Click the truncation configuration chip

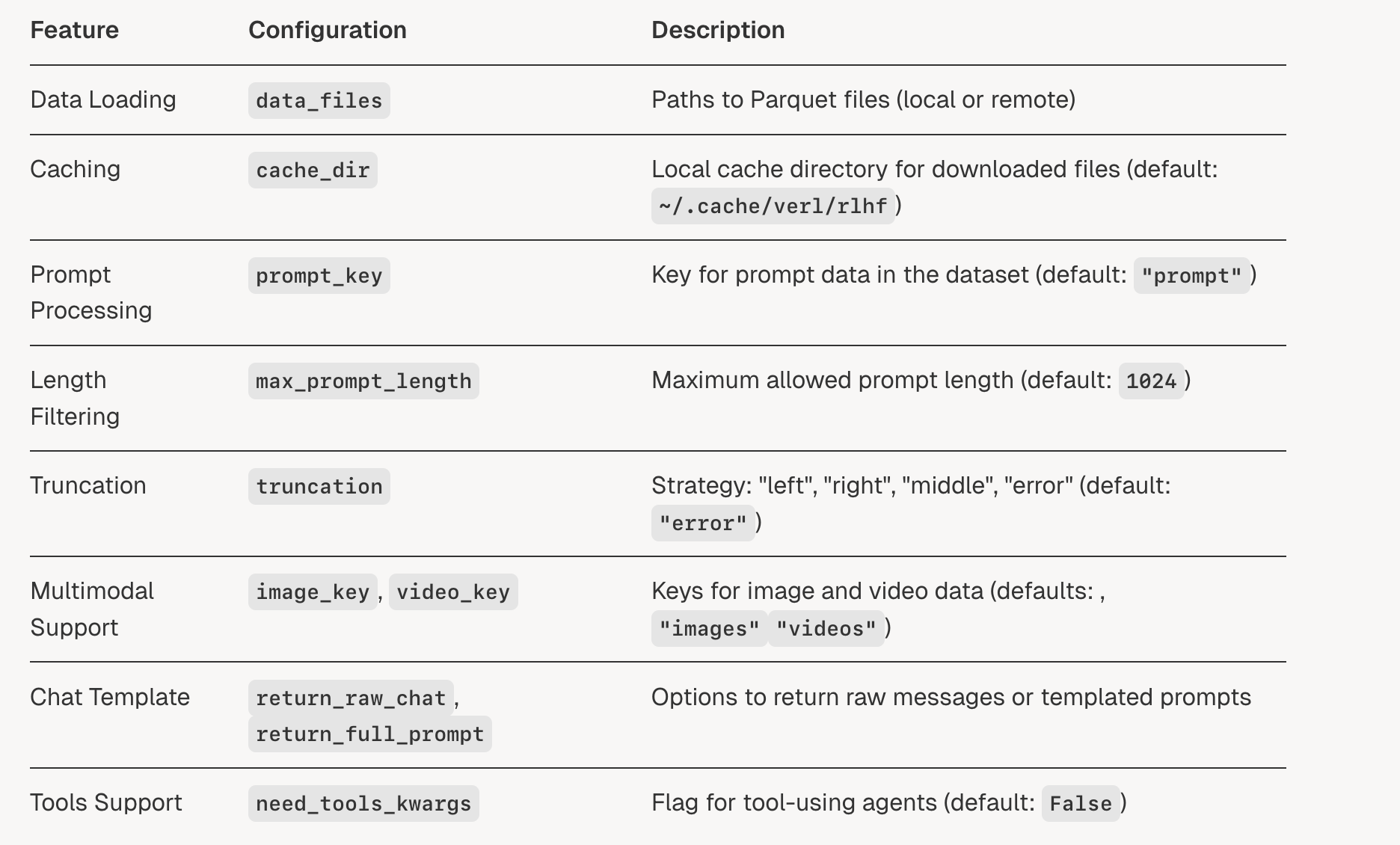coord(319,486)
